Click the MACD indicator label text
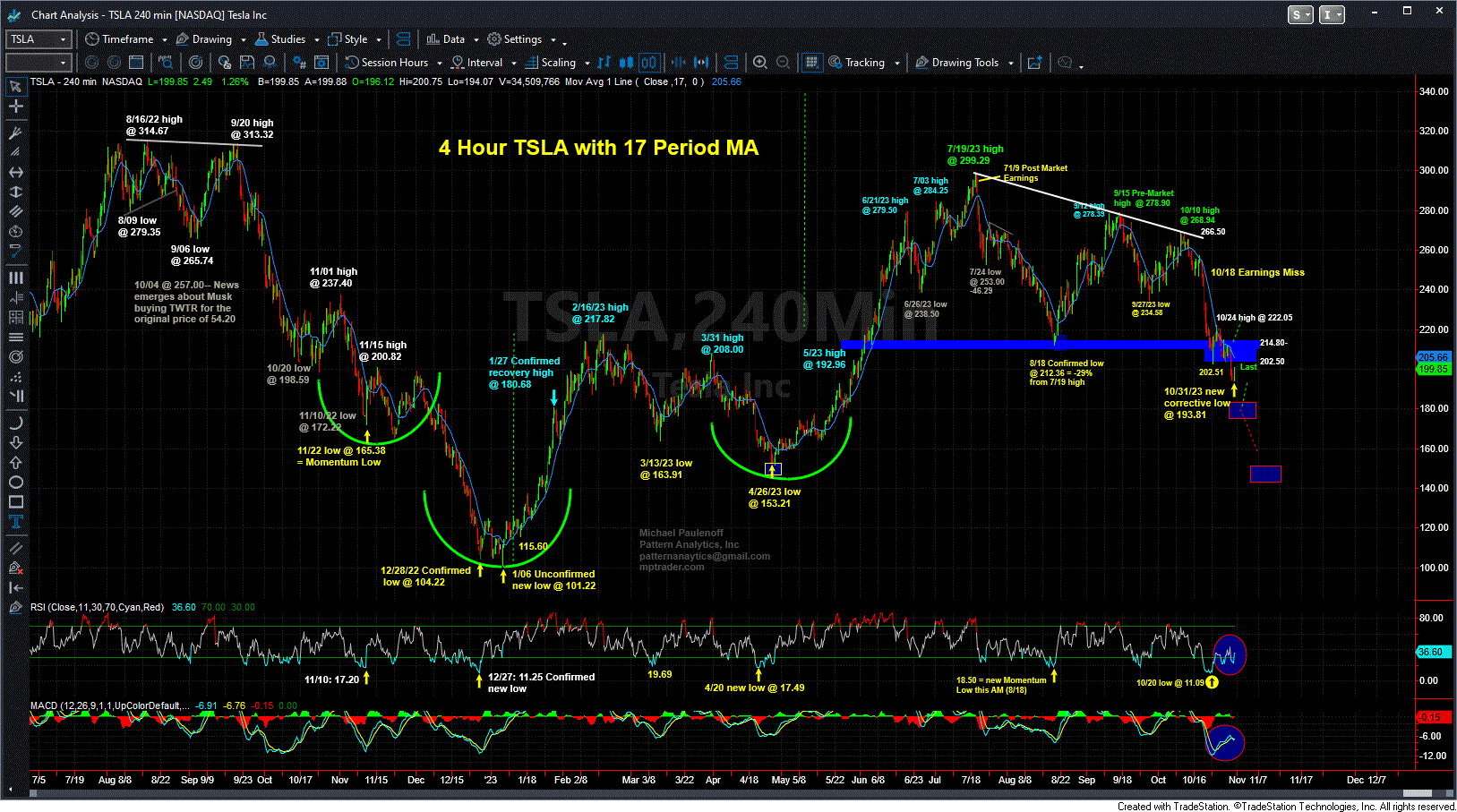This screenshot has width=1457, height=812. point(110,705)
